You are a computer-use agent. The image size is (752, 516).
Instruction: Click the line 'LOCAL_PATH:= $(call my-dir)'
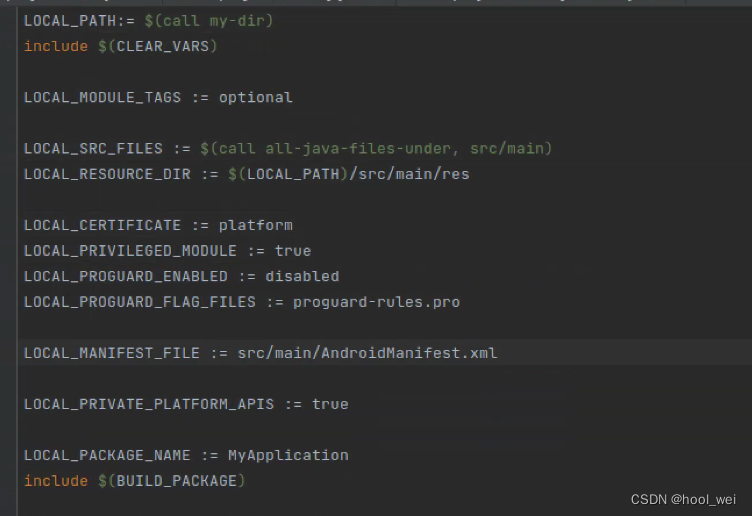coord(148,21)
